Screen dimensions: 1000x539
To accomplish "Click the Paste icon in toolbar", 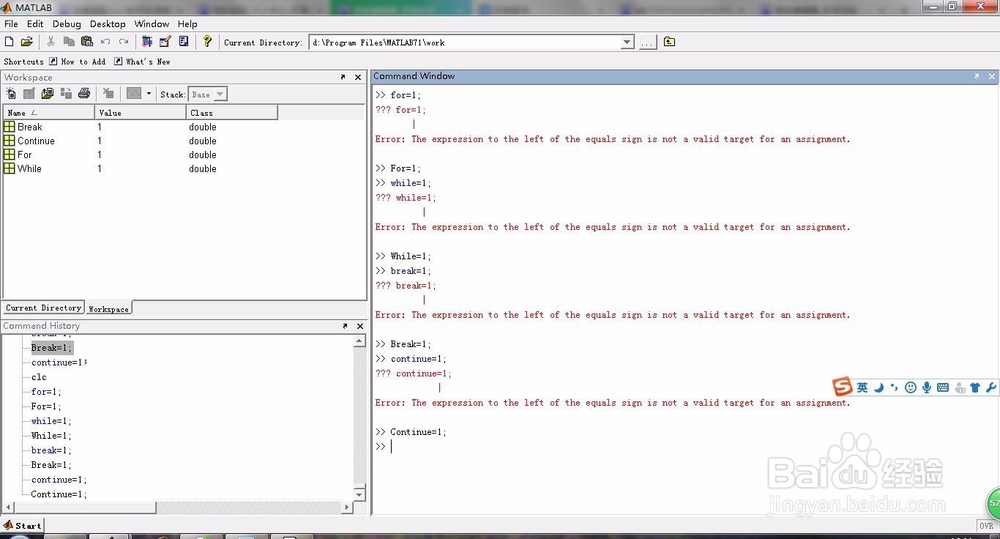I will (87, 41).
